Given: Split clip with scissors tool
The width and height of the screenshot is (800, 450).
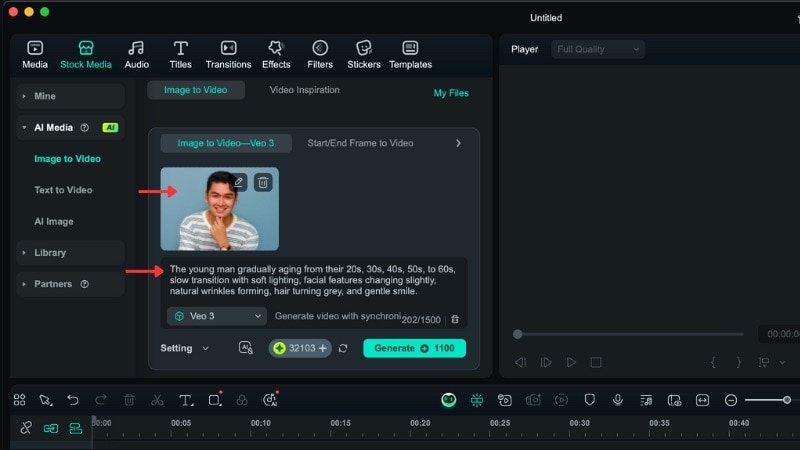Looking at the screenshot, I should 157,400.
